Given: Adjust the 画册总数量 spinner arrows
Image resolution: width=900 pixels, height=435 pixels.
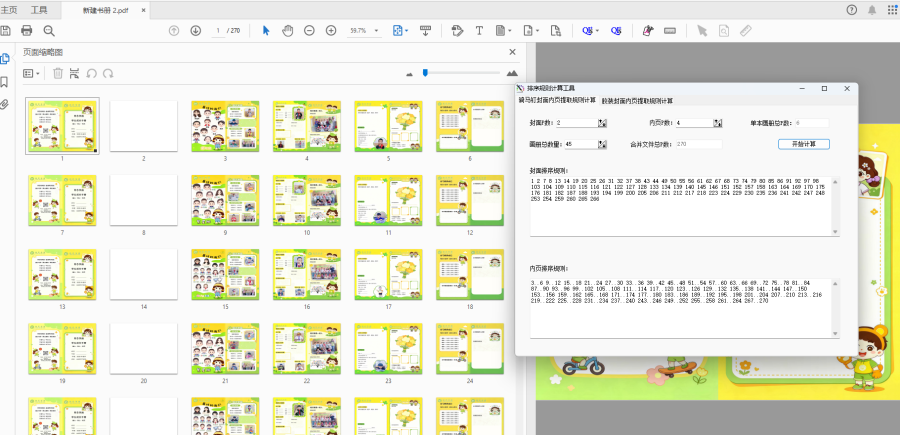Looking at the screenshot, I should coord(603,144).
